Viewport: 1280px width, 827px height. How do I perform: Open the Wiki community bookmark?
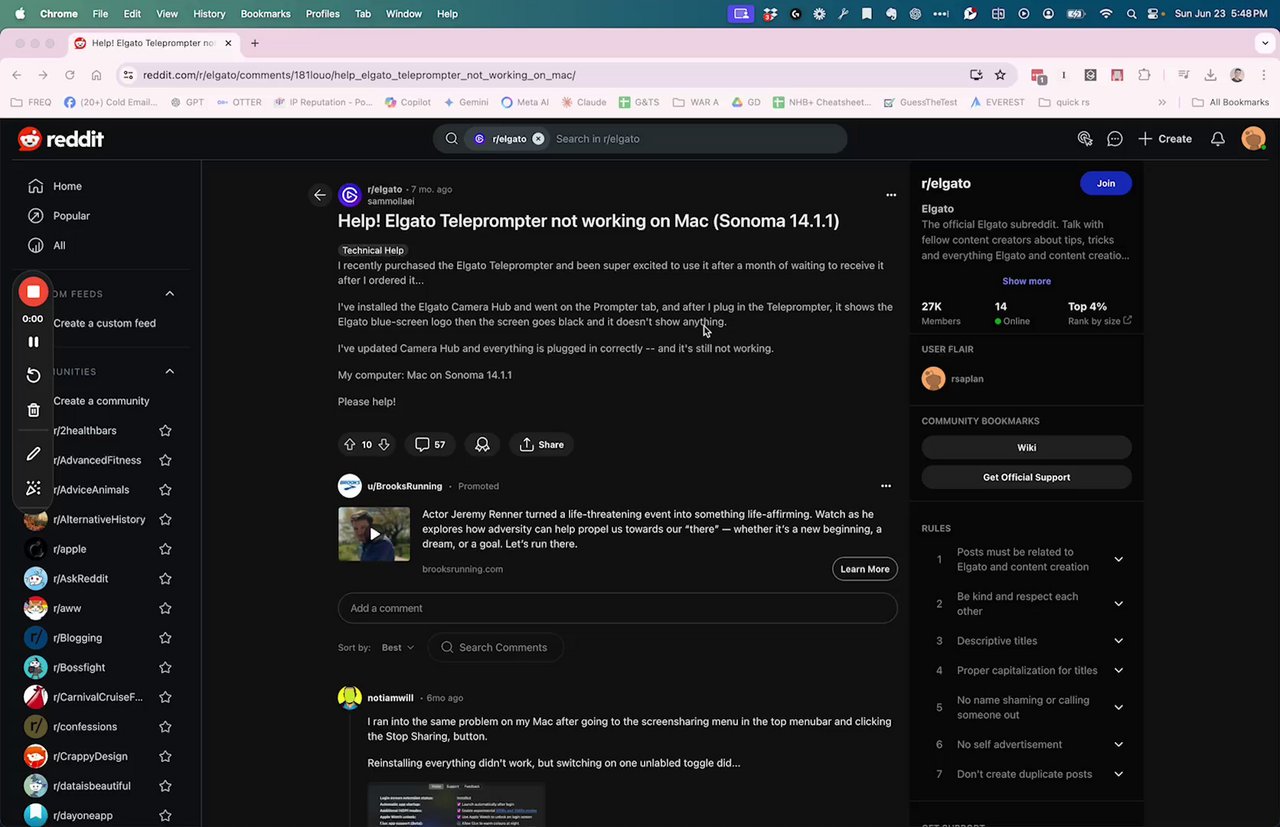click(x=1026, y=448)
